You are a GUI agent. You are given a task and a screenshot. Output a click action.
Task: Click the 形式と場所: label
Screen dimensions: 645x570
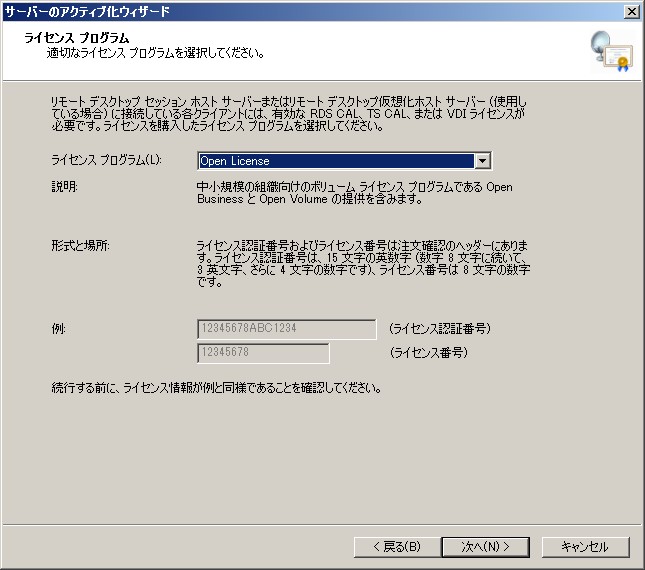tap(79, 245)
